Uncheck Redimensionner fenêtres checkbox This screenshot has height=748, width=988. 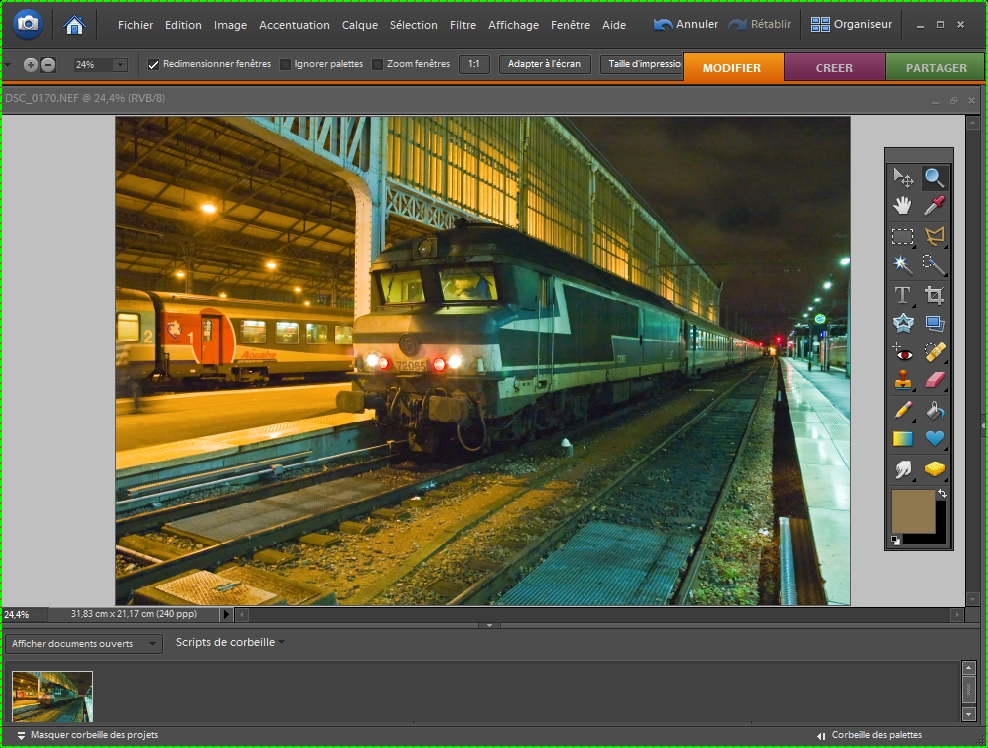coord(153,64)
